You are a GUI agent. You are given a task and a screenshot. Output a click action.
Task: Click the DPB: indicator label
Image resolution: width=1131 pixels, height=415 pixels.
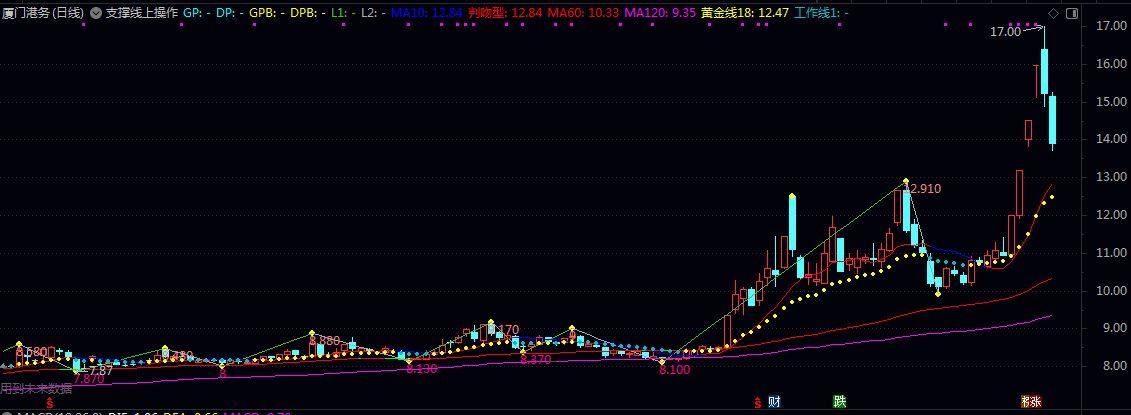coord(307,13)
